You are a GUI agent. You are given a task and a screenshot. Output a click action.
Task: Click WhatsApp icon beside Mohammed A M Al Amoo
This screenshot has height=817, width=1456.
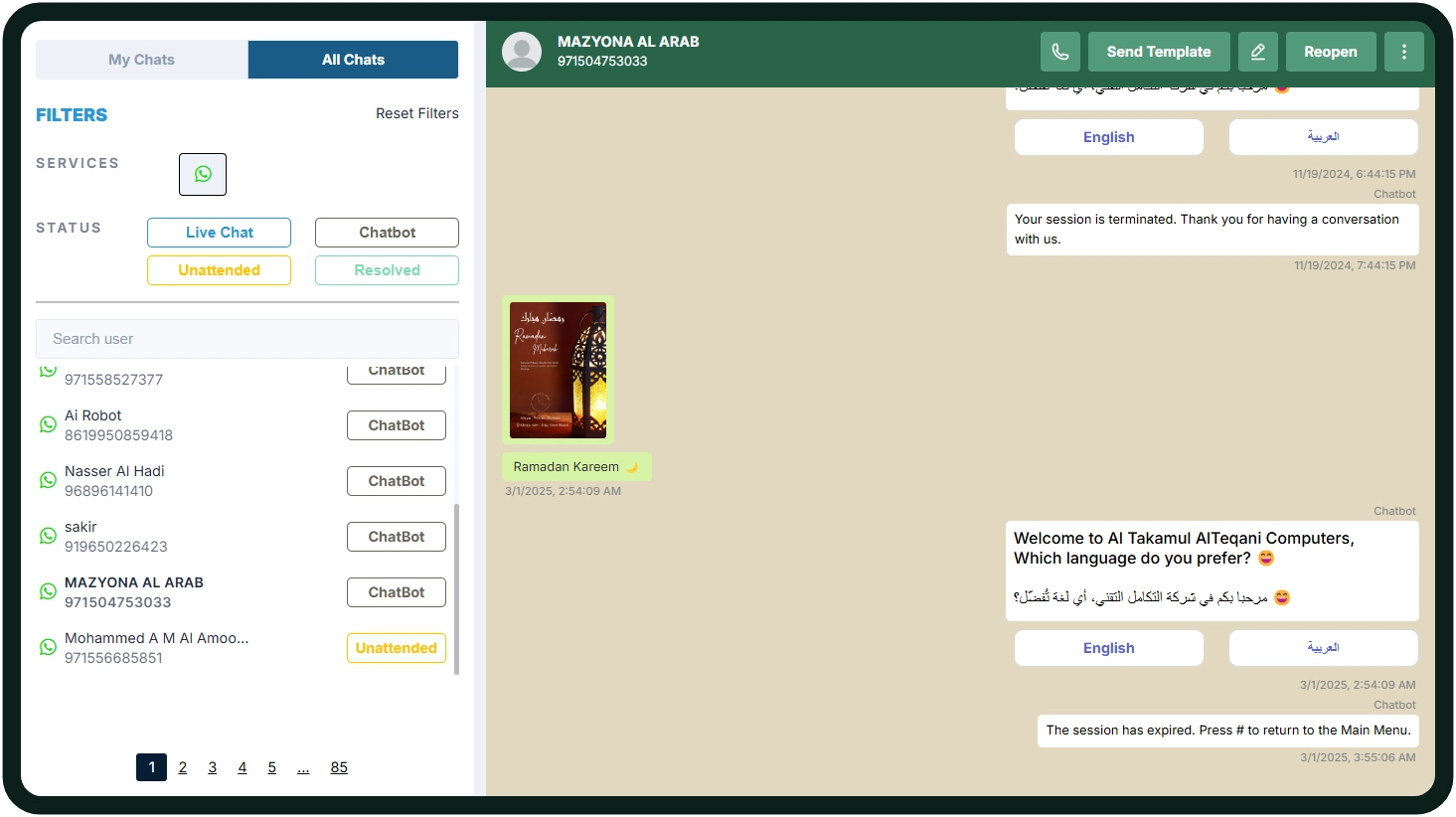(48, 647)
